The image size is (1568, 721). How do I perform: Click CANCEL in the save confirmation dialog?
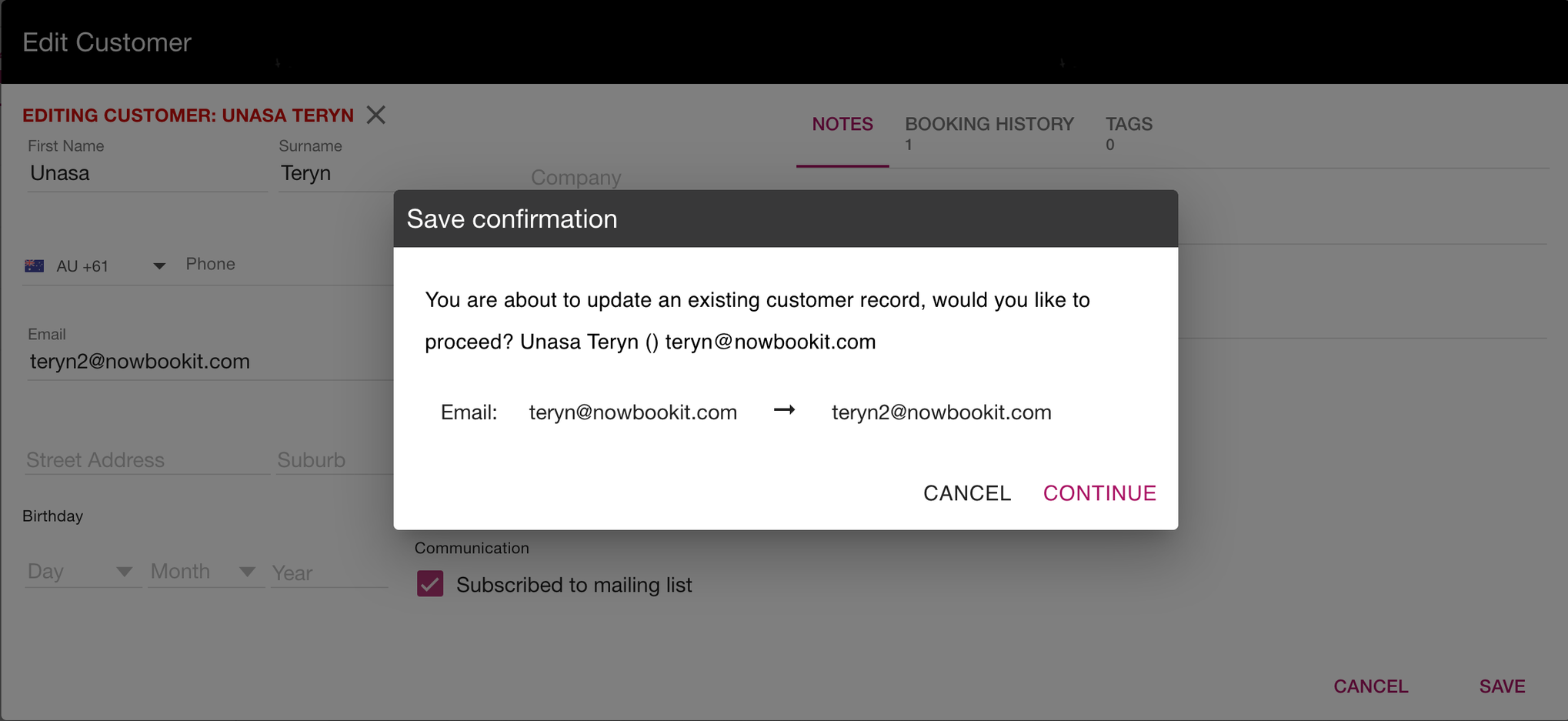point(966,492)
